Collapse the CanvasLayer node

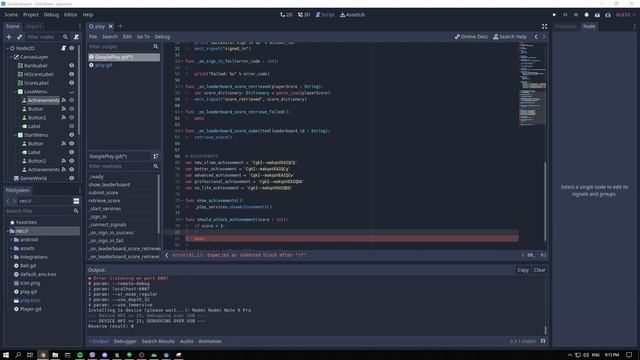[11, 57]
